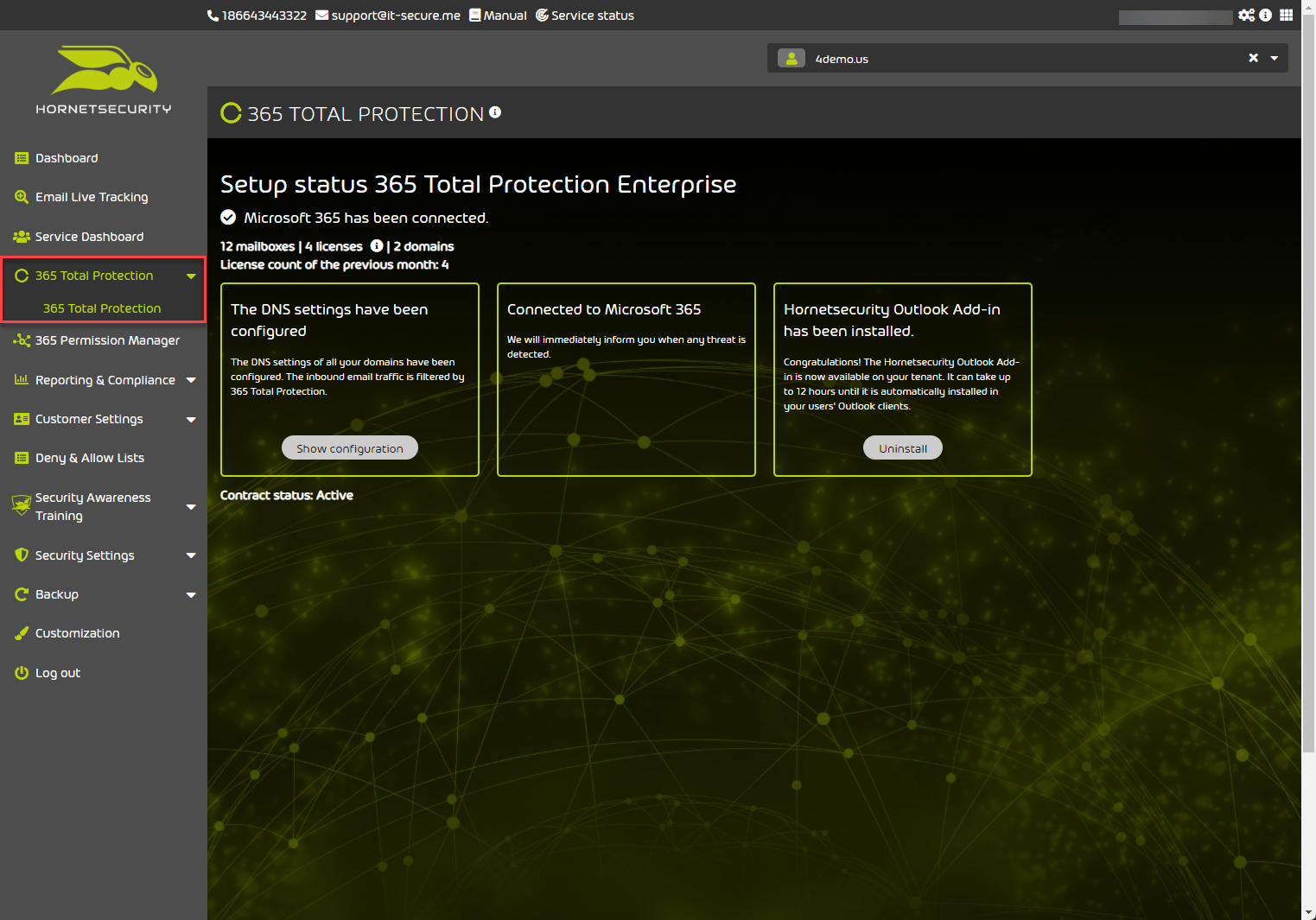The image size is (1316, 920).
Task: Open 365 Permission Manager
Action: pyautogui.click(x=107, y=340)
